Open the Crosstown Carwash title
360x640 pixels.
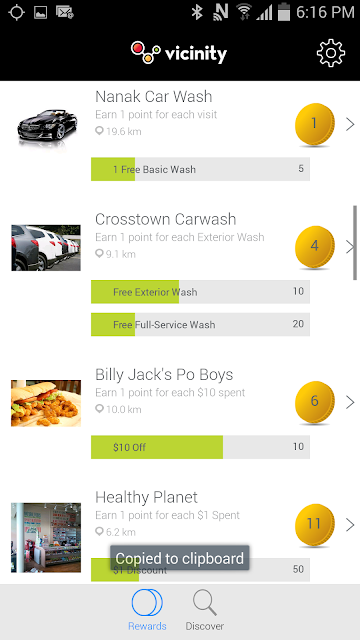165,219
